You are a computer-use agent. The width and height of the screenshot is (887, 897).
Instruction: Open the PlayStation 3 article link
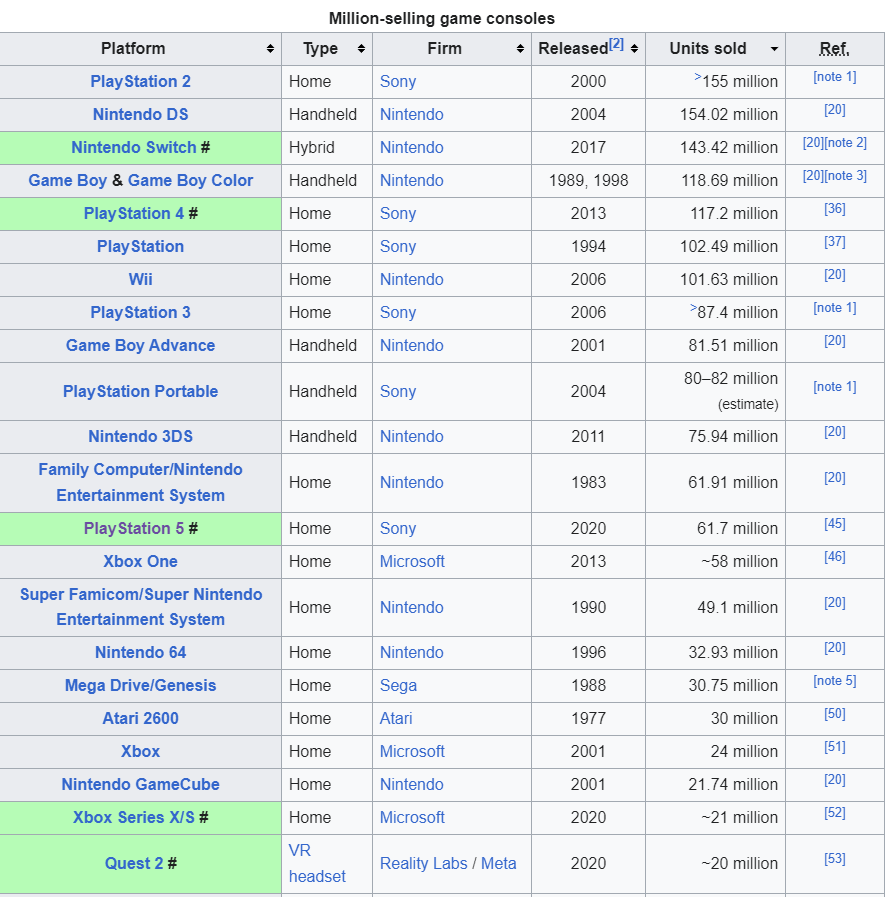coord(141,312)
